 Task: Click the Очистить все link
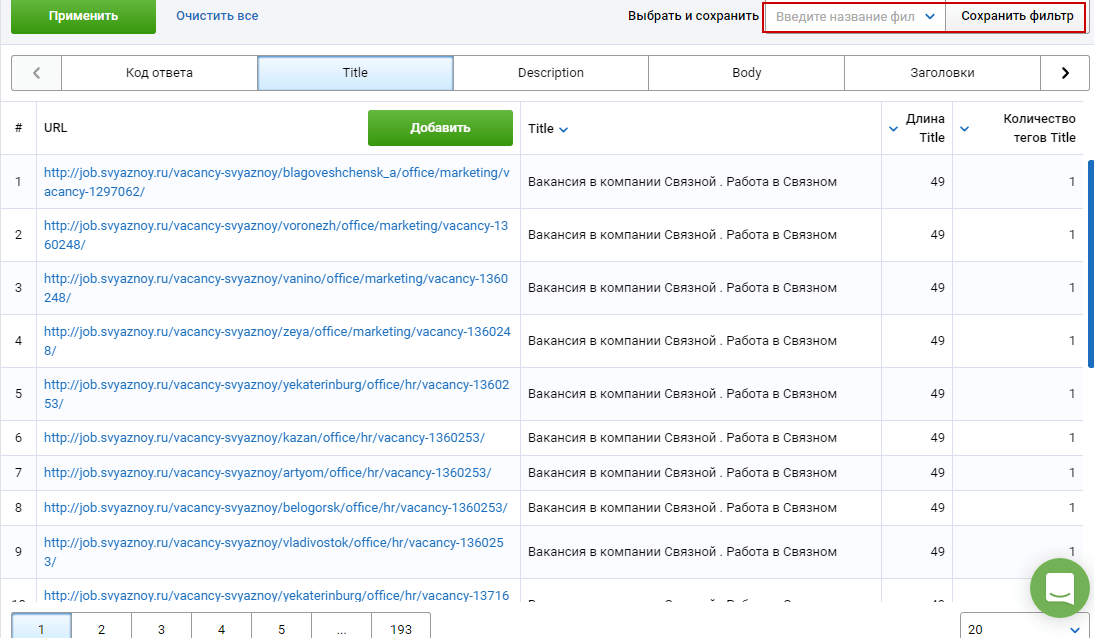tap(217, 15)
